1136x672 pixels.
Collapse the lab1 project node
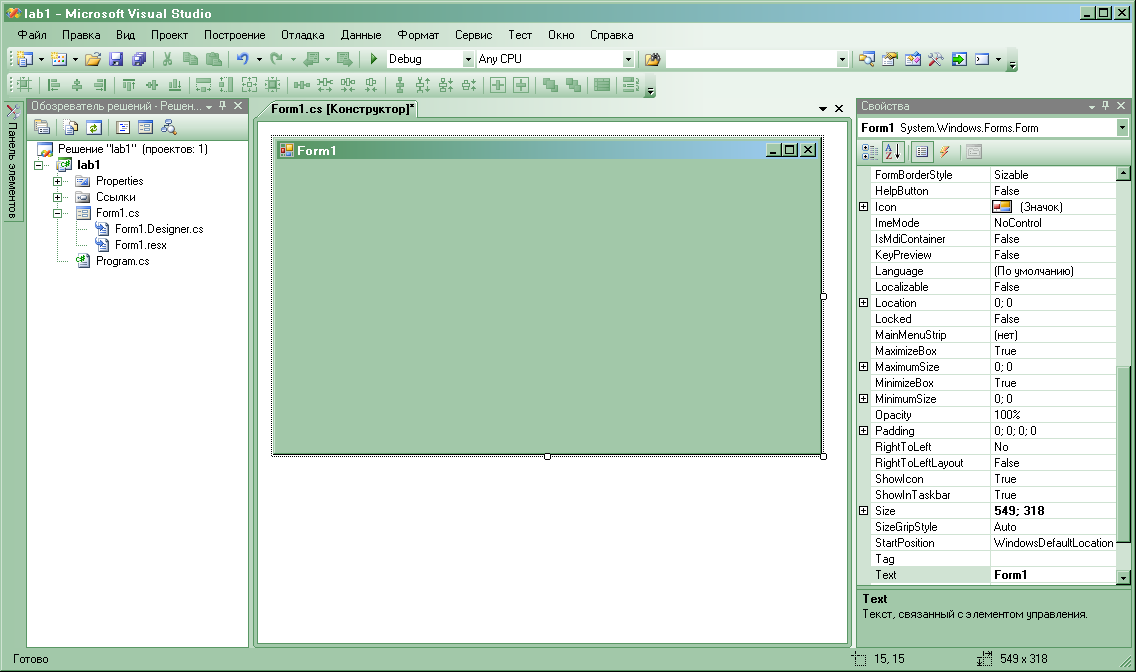click(38, 165)
